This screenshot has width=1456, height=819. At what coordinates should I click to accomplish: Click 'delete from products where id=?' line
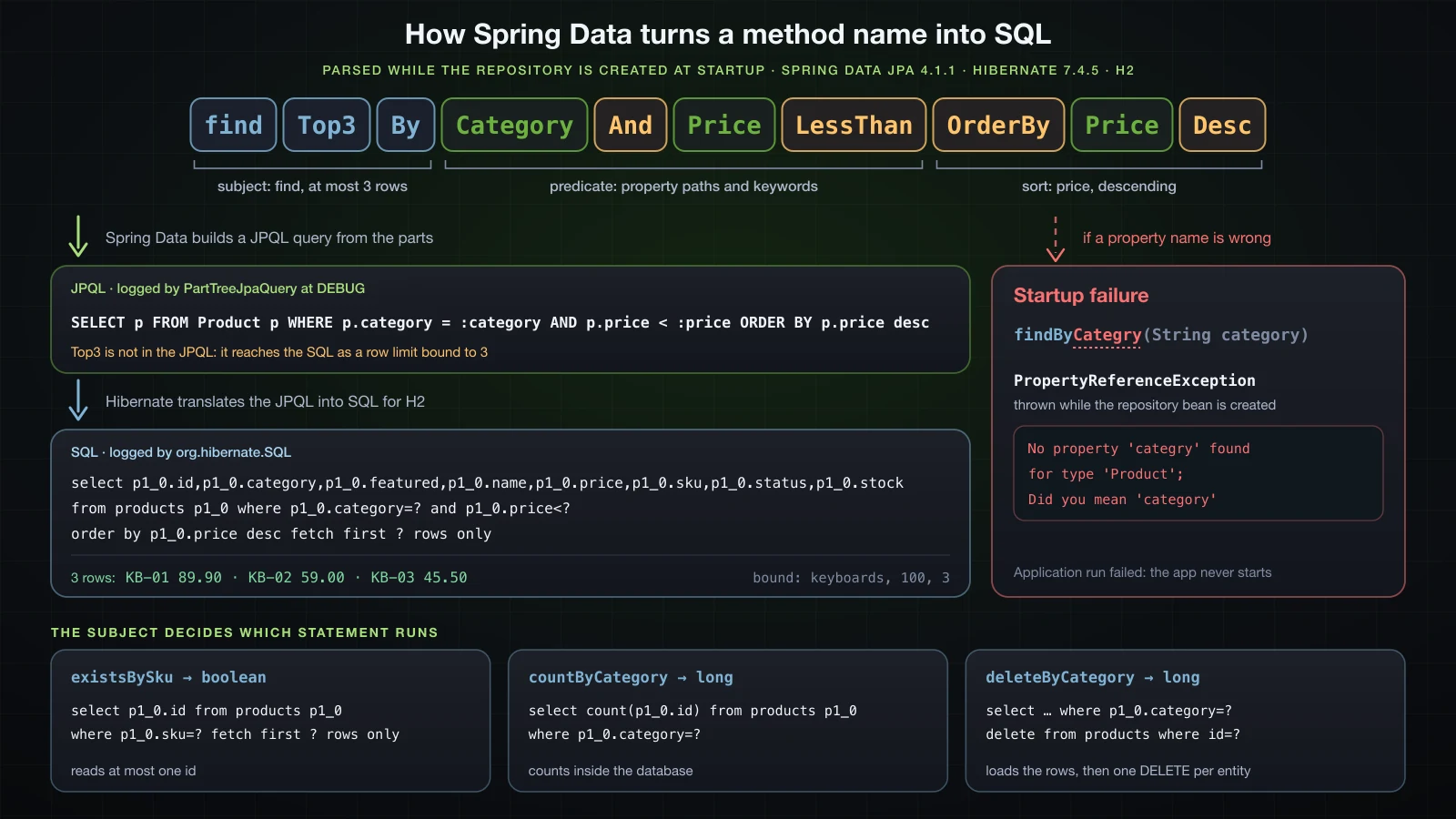1112,734
